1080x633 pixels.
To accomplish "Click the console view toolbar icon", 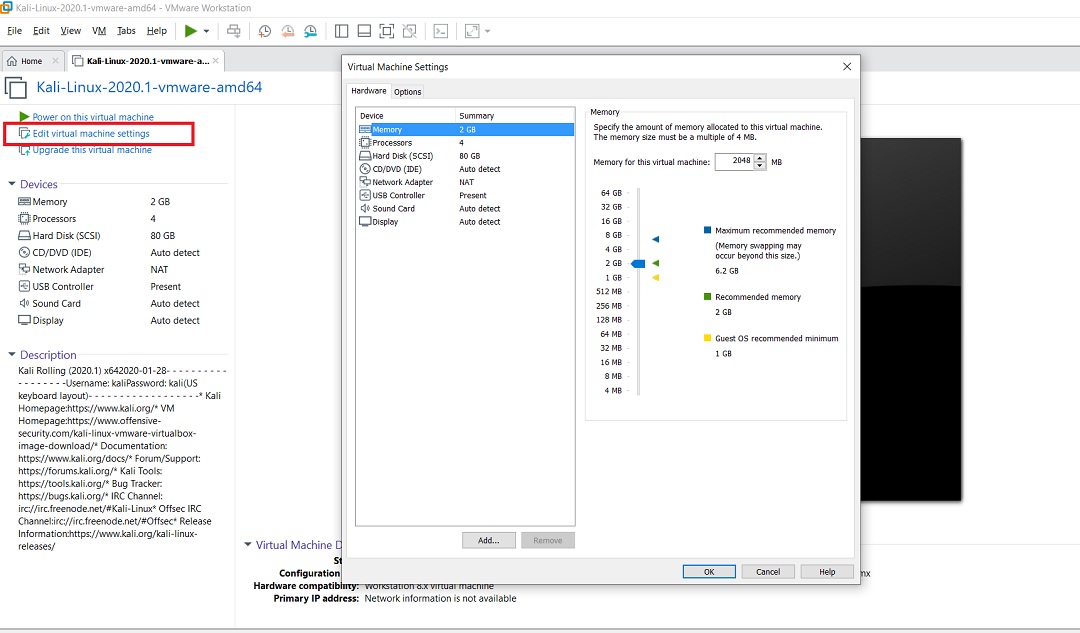I will click(x=441, y=31).
